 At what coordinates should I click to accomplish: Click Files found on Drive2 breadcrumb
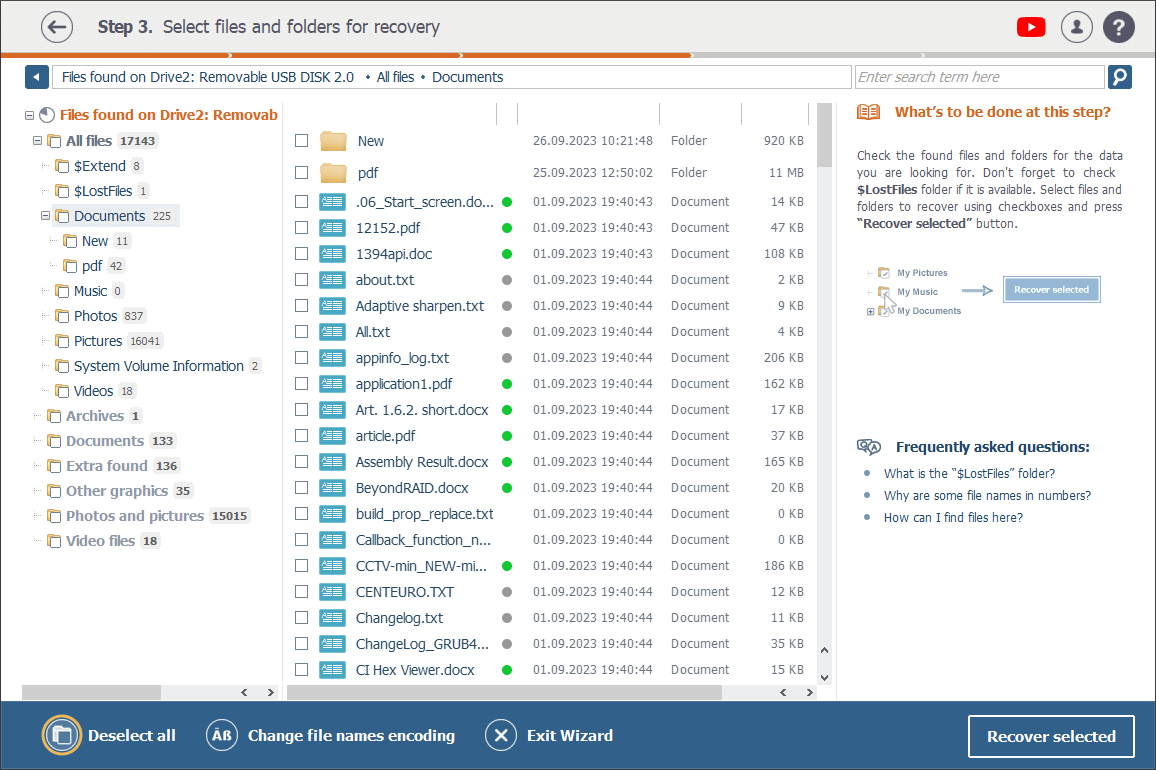click(x=208, y=77)
